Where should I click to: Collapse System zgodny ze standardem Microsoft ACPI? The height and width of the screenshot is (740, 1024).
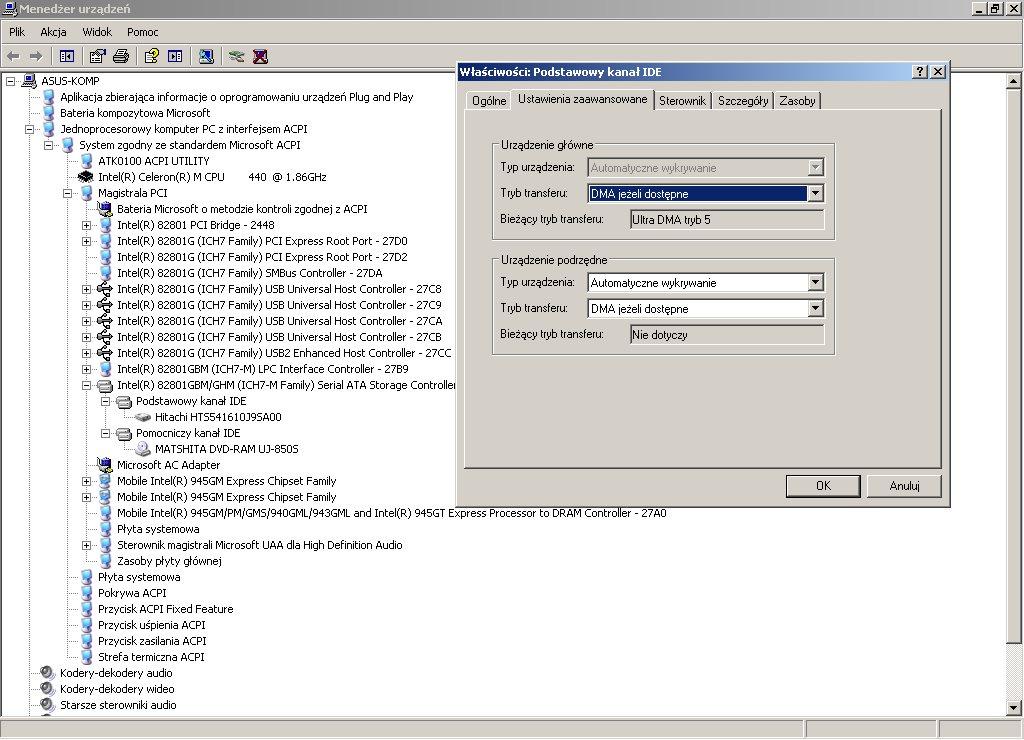48,145
